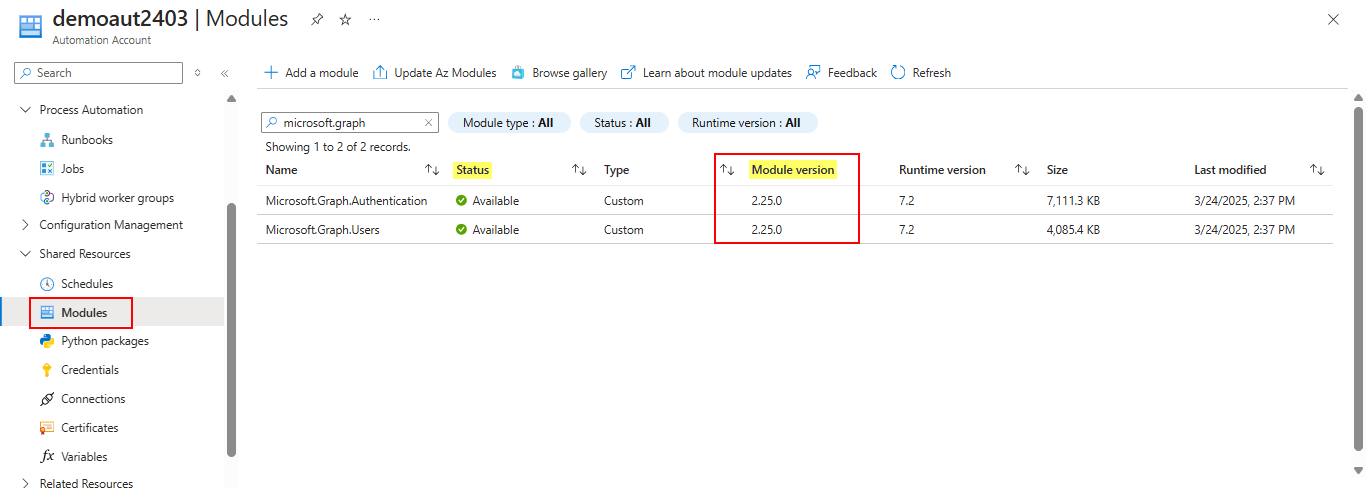Close the Modules blade

pyautogui.click(x=1332, y=19)
